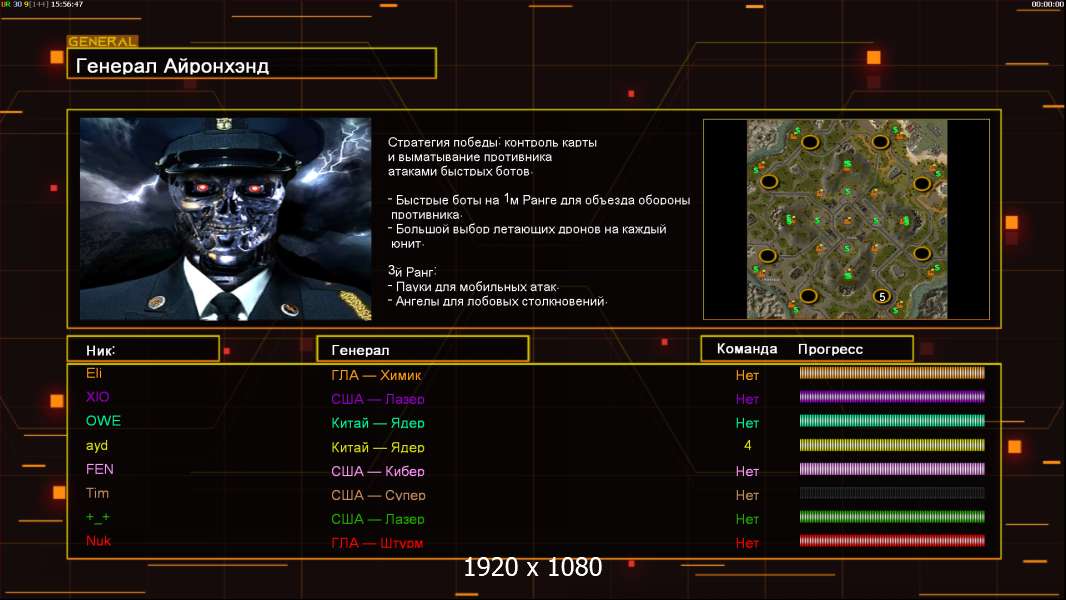Click Tim's empty dark progress bar
This screenshot has height=600, width=1066.
(x=892, y=494)
